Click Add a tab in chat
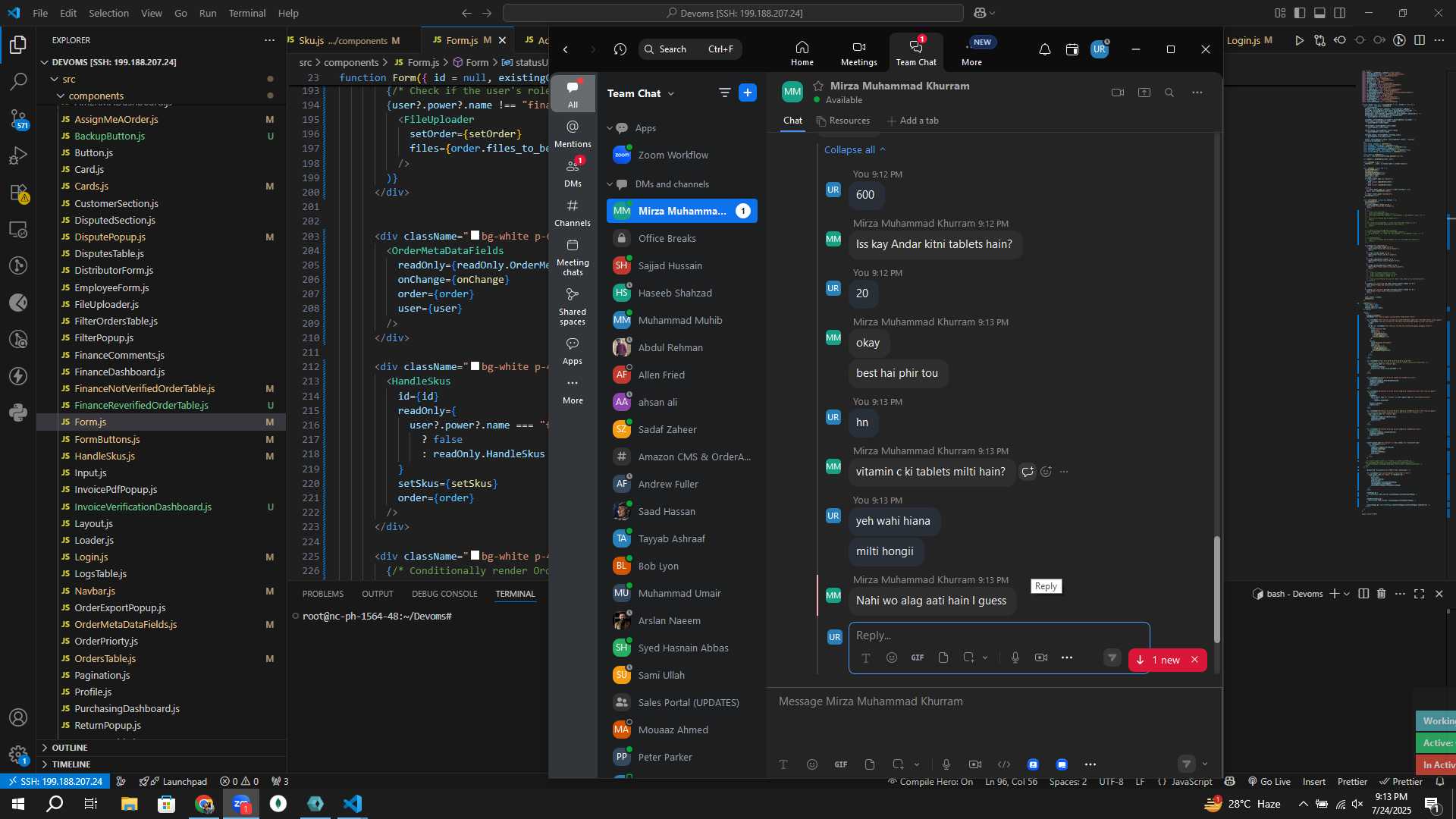Viewport: 1456px width, 819px height. (913, 121)
